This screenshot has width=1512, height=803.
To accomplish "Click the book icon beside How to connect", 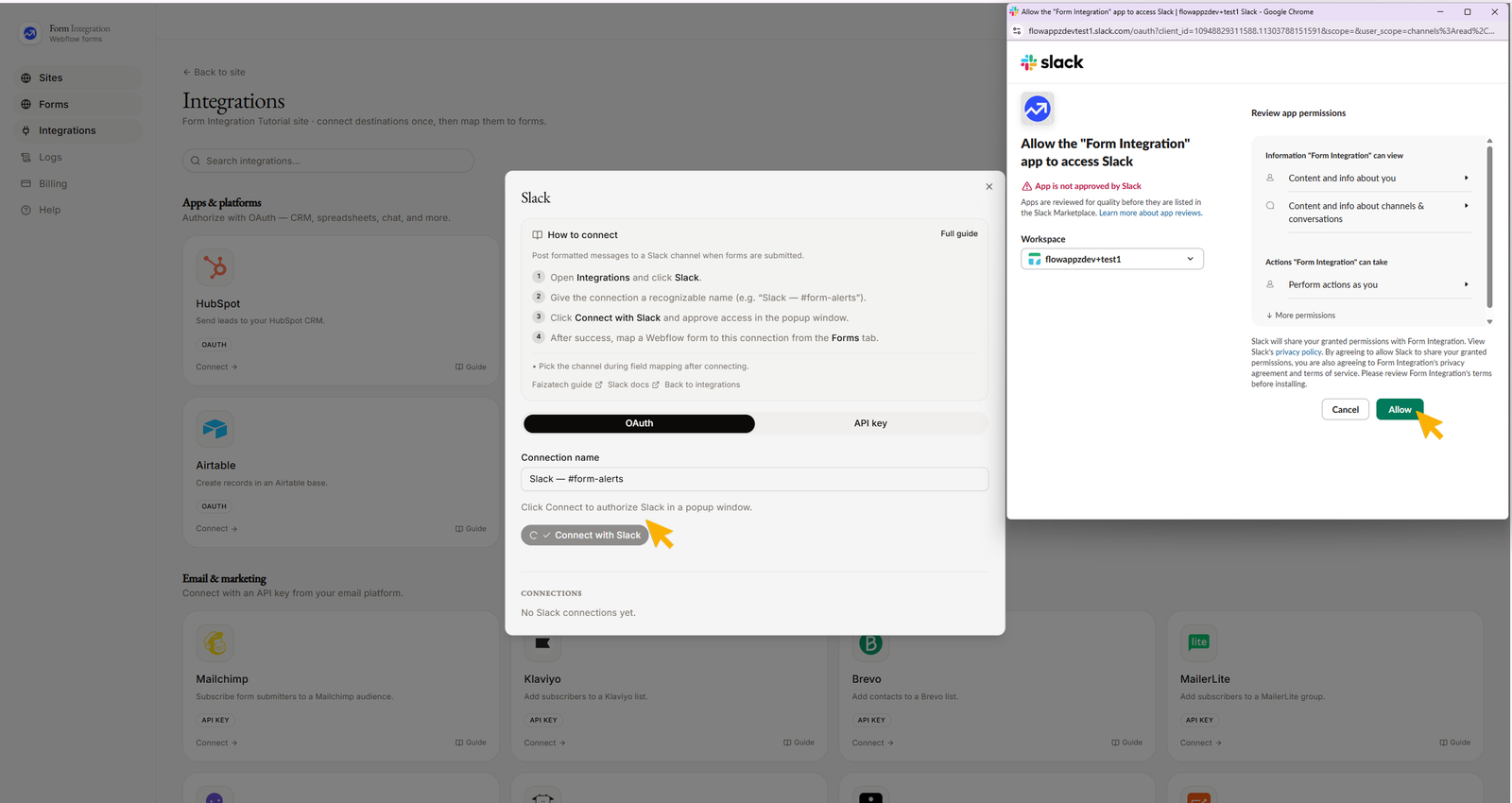I will pos(537,235).
